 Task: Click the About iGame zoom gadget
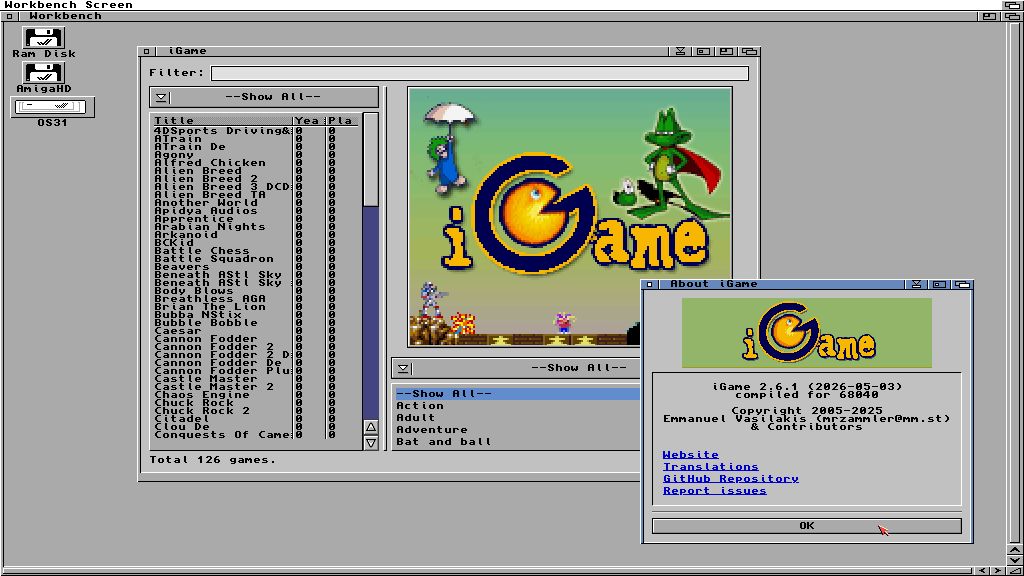pos(939,284)
